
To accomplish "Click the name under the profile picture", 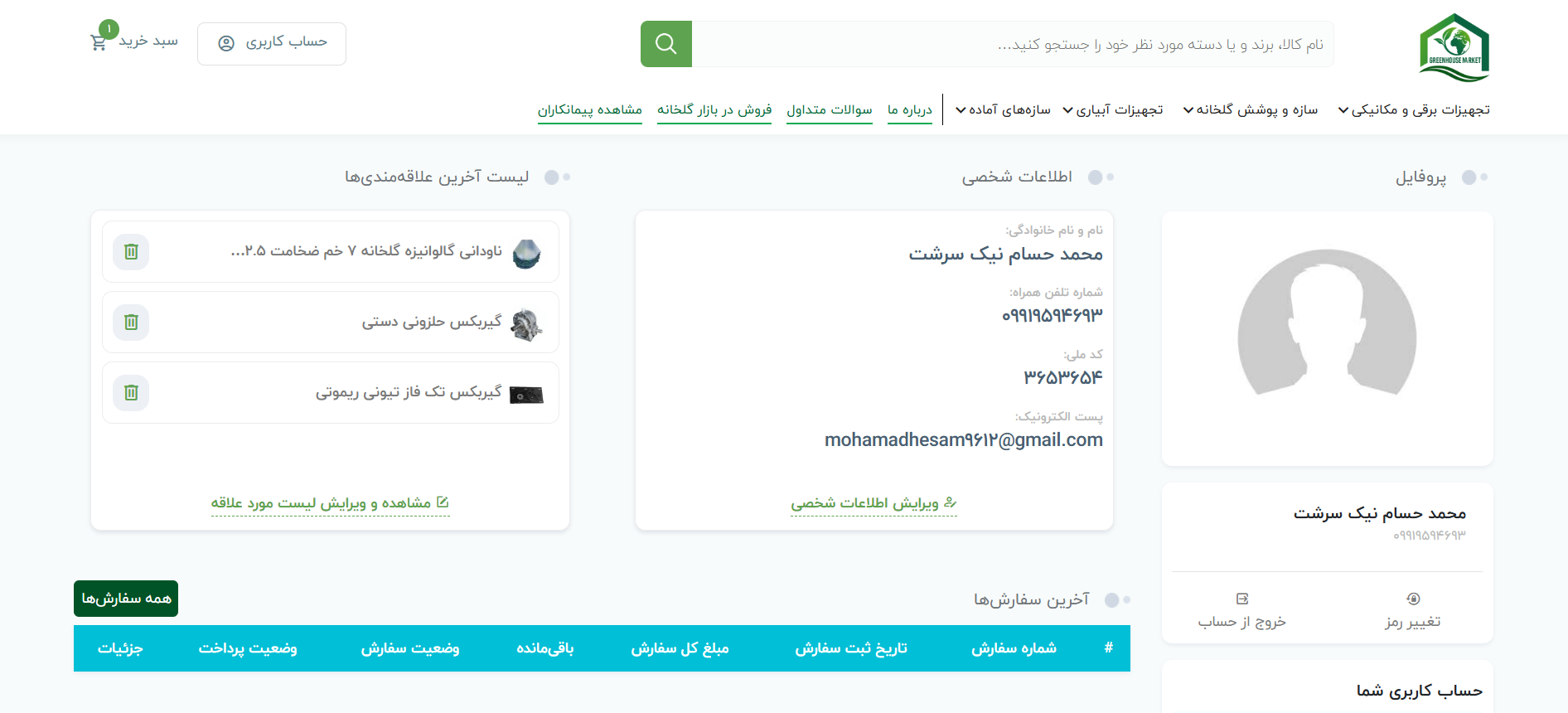I will click(x=1380, y=513).
